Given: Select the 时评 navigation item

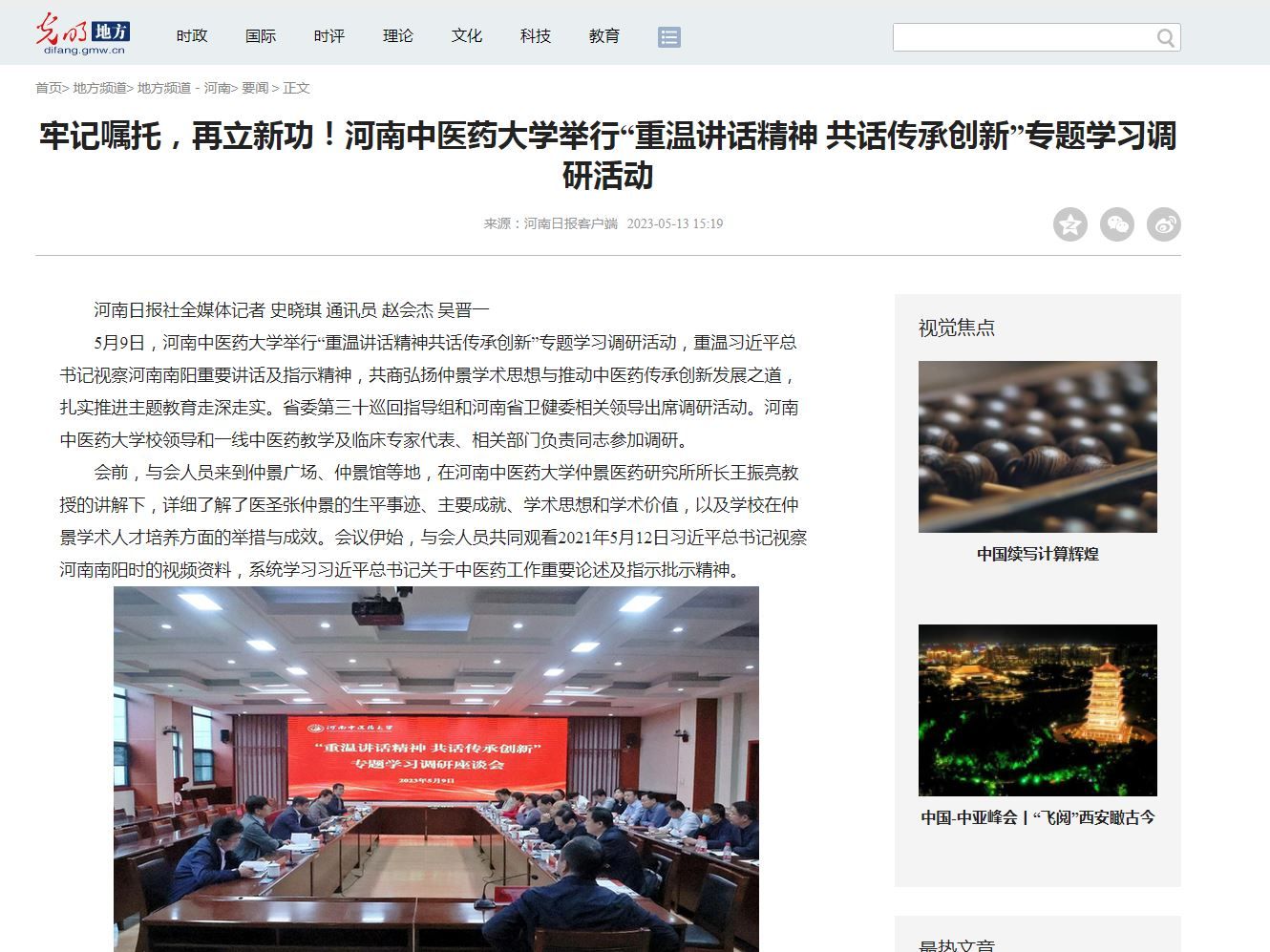Looking at the screenshot, I should coord(329,36).
